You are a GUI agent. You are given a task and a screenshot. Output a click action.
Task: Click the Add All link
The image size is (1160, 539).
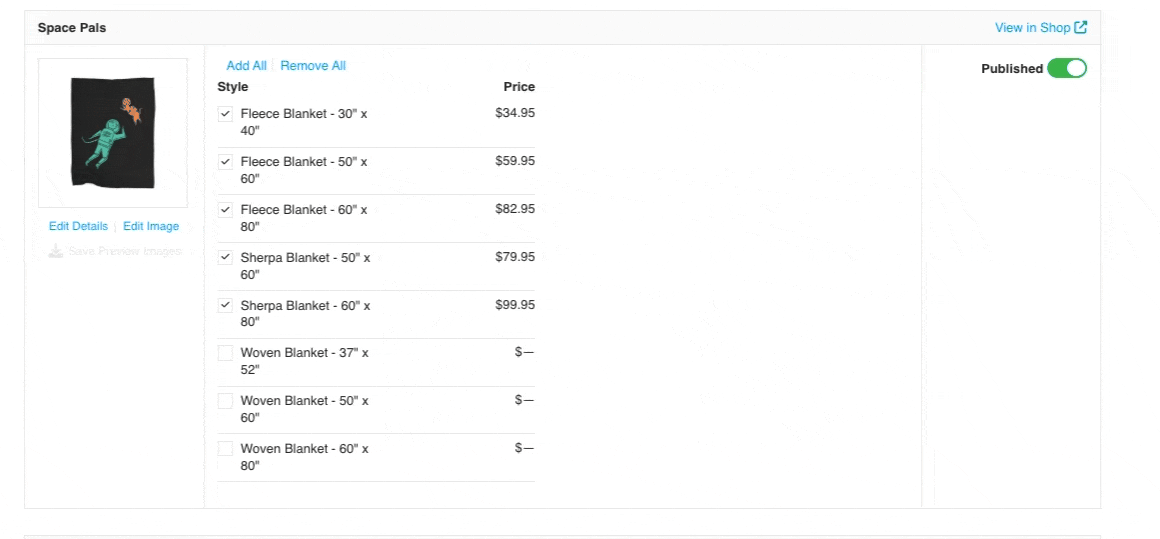[246, 66]
